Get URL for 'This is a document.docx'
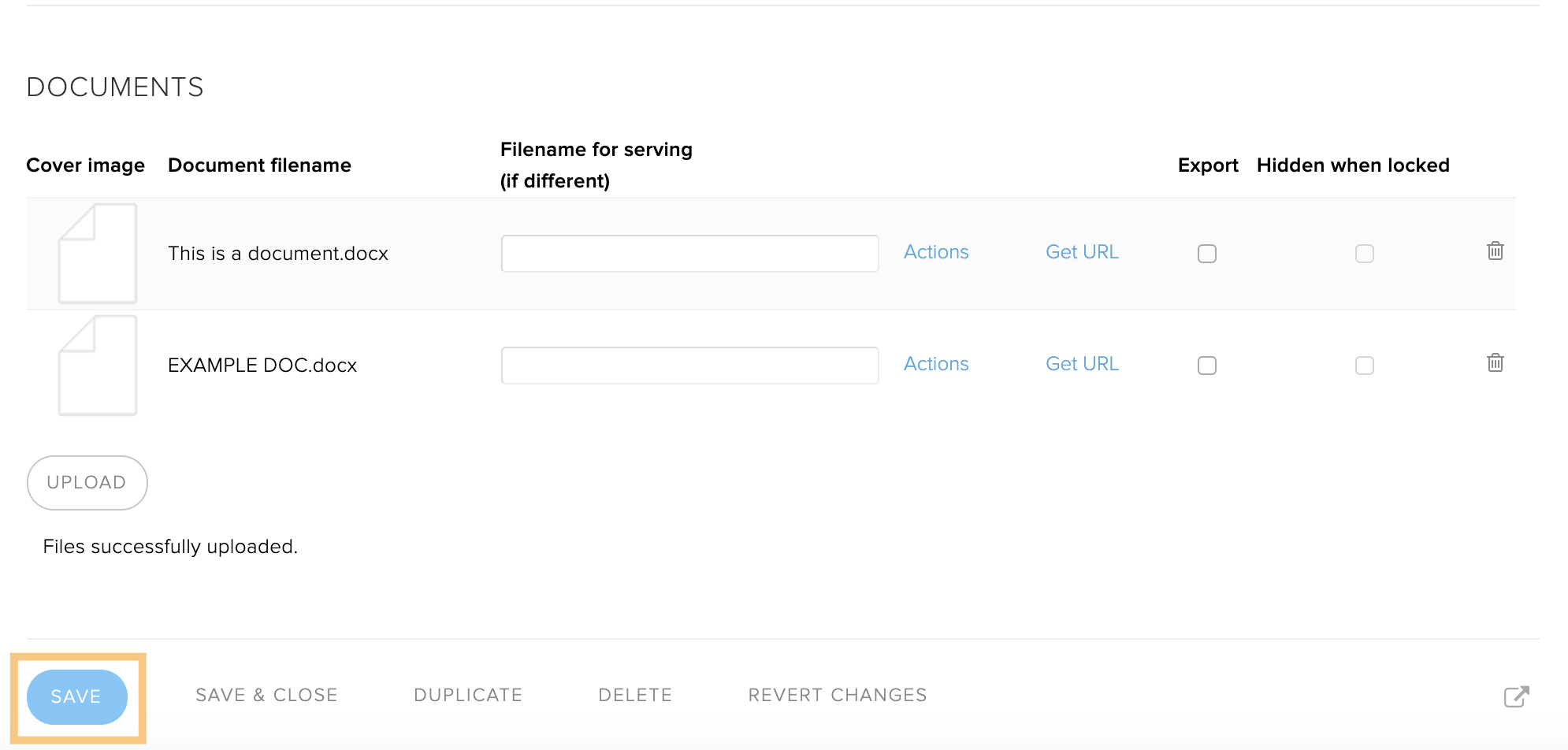Image resolution: width=1568 pixels, height=750 pixels. [x=1082, y=252]
